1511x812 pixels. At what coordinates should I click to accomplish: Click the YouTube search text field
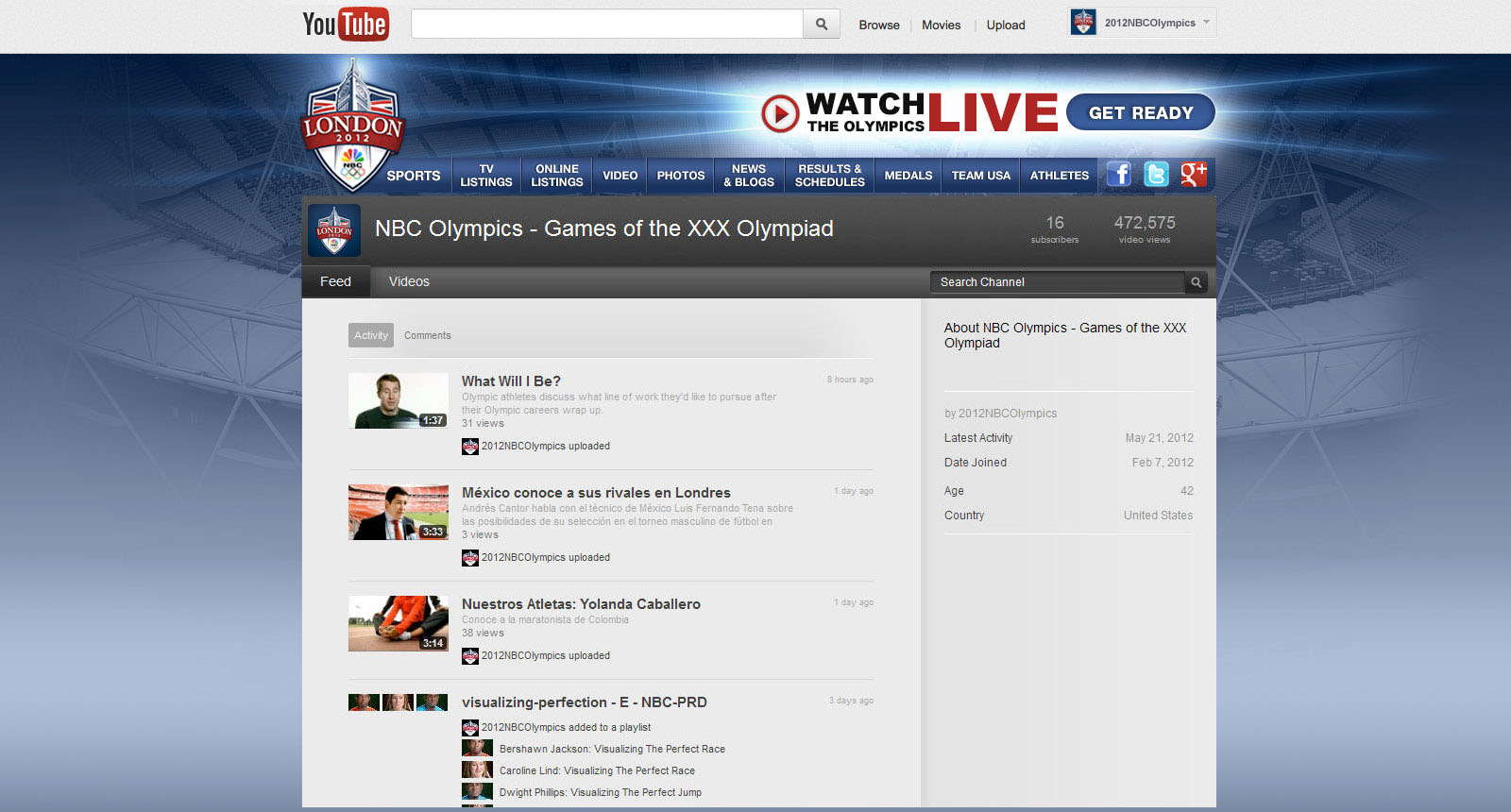(606, 25)
